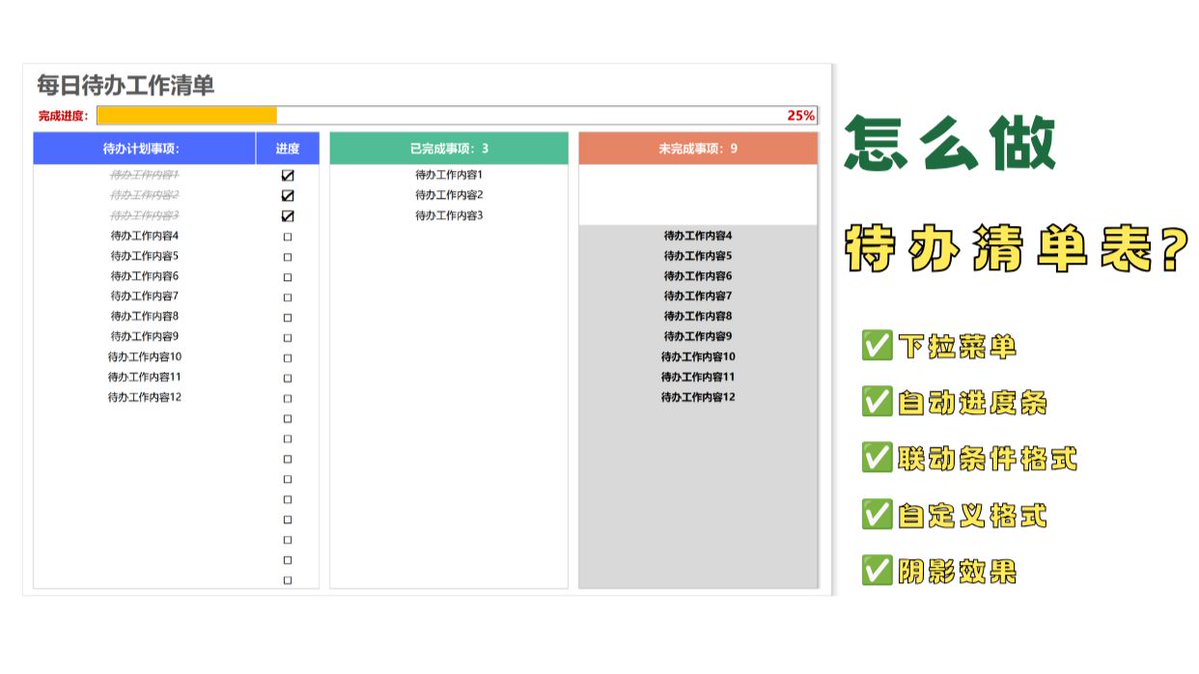Select 待办工作内容11 in the plan list
Viewport: 1199px width, 674px height.
coord(145,376)
